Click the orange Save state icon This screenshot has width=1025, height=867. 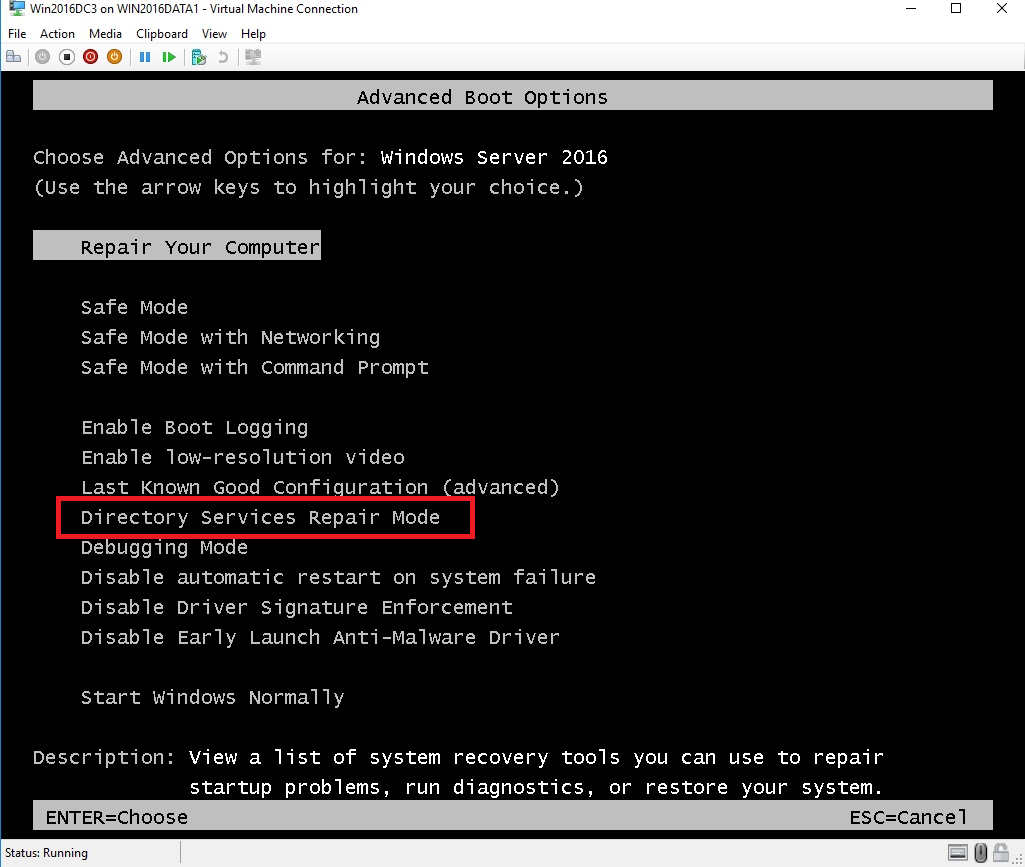coord(114,57)
